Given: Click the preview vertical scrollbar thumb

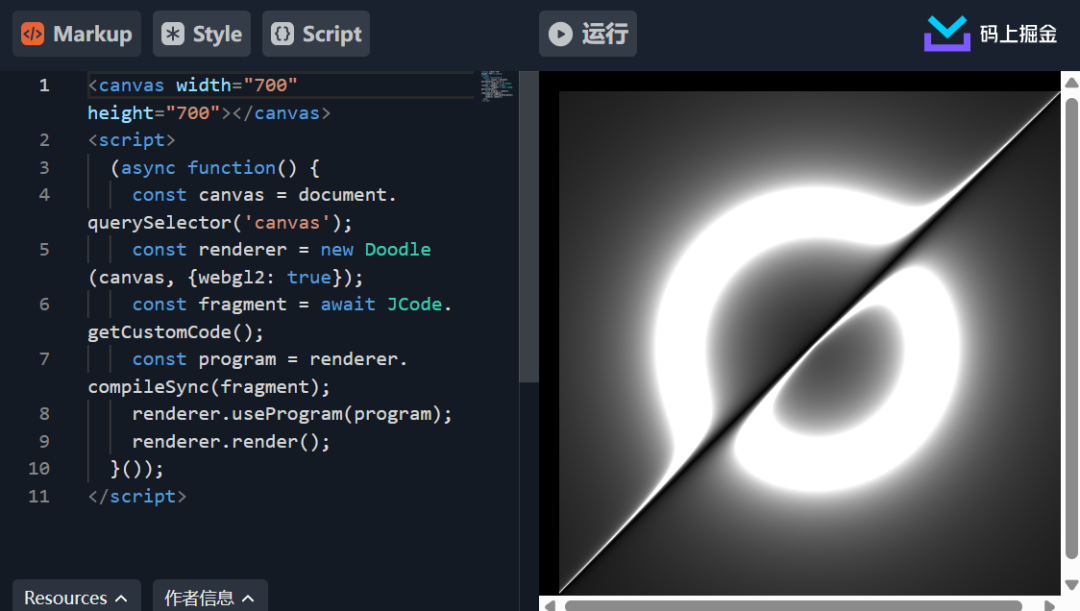Looking at the screenshot, I should click(x=1071, y=328).
